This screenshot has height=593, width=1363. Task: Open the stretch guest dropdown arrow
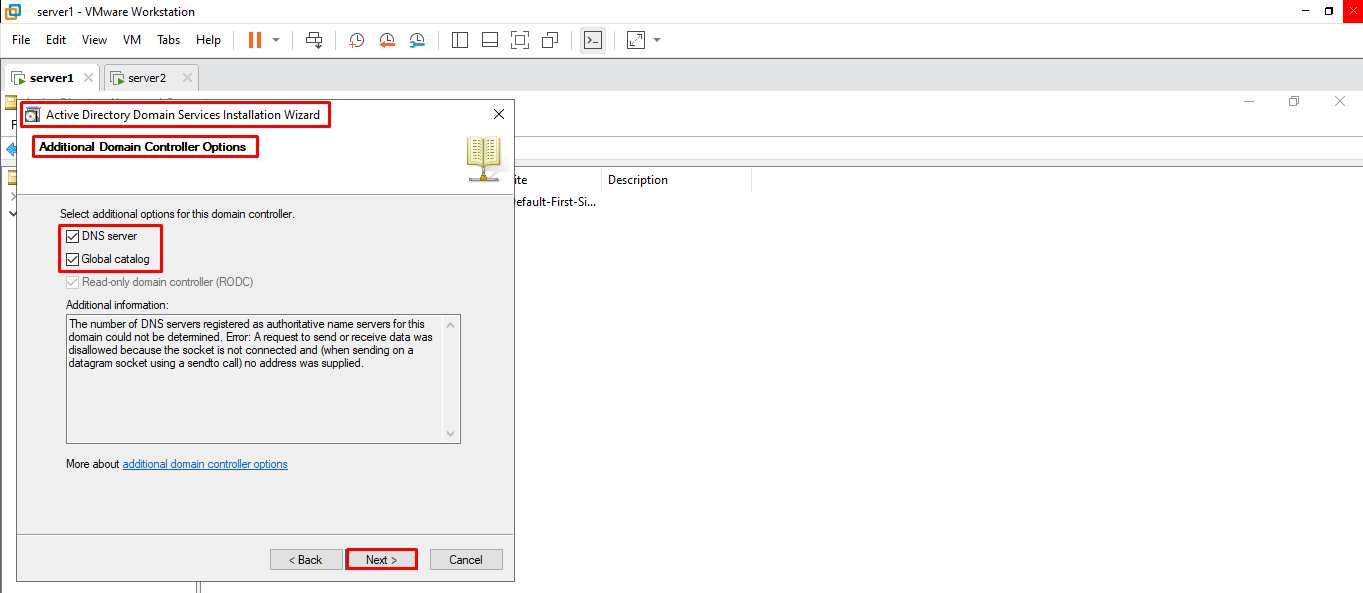[x=657, y=40]
